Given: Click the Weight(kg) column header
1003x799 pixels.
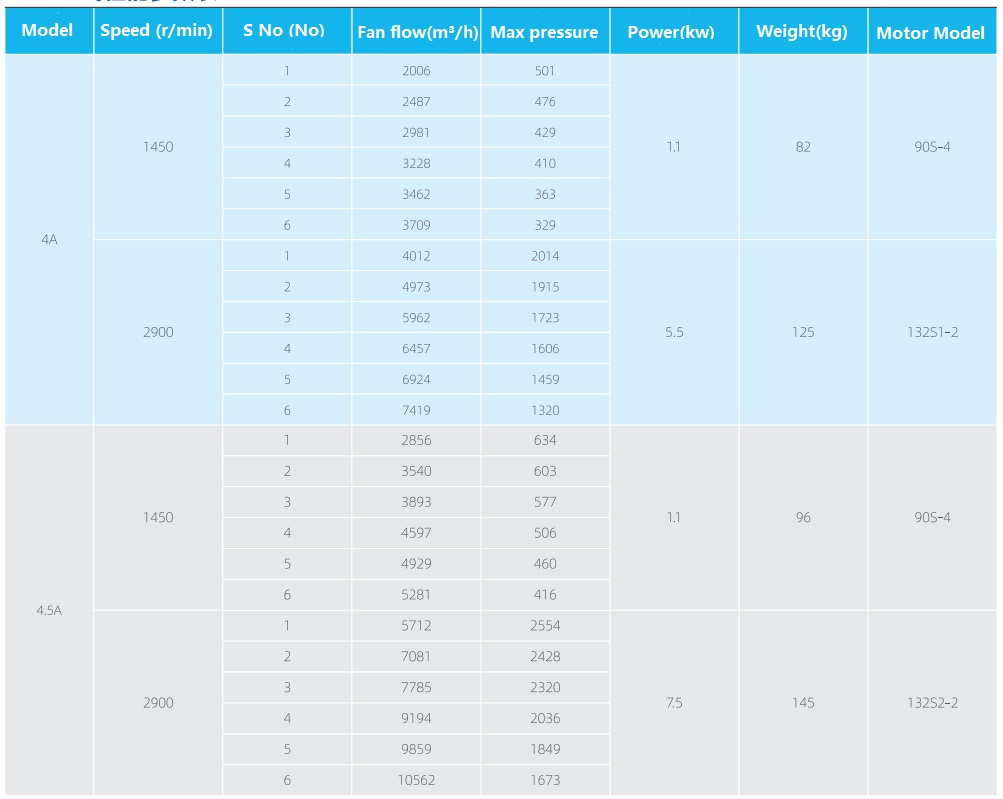Looking at the screenshot, I should [x=802, y=31].
